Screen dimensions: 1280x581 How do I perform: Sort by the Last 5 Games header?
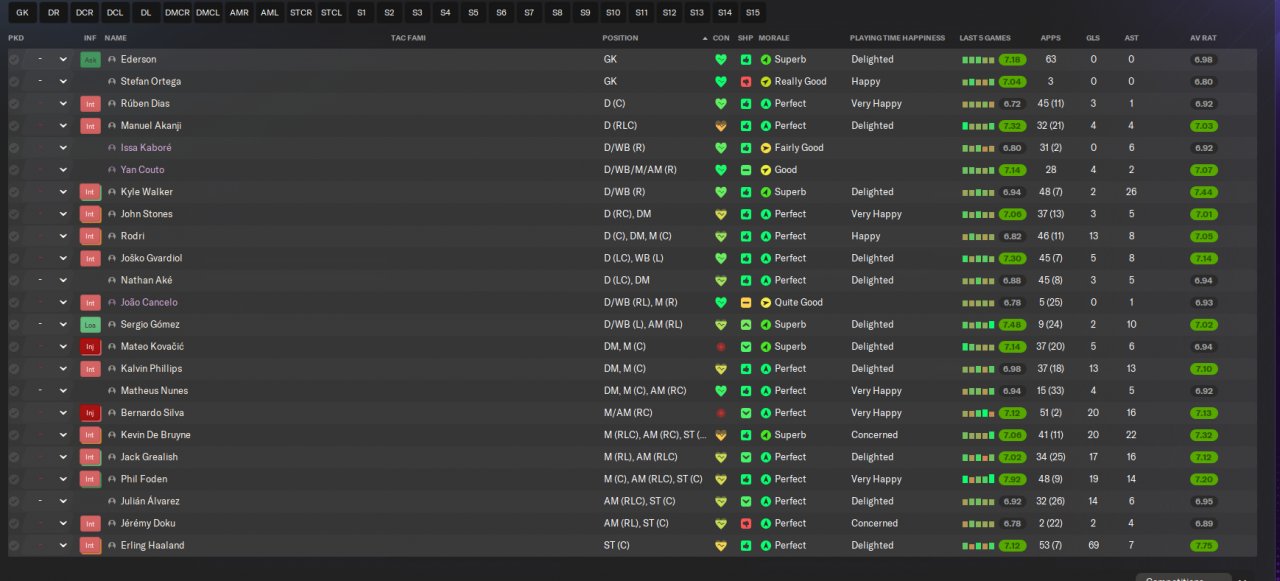tap(985, 38)
